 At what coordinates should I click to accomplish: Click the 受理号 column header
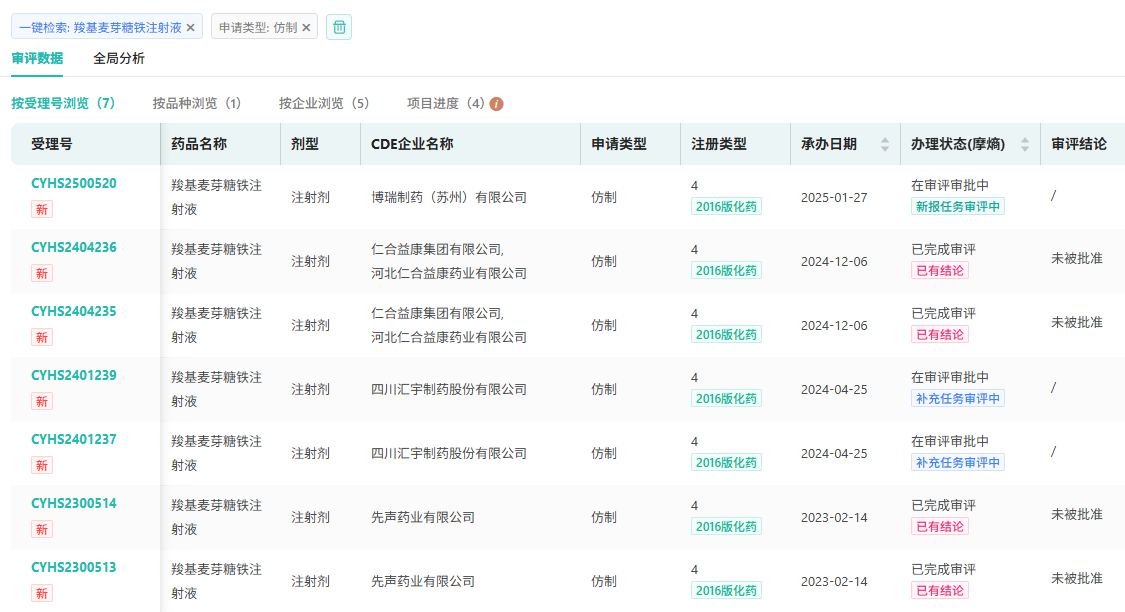(x=52, y=144)
